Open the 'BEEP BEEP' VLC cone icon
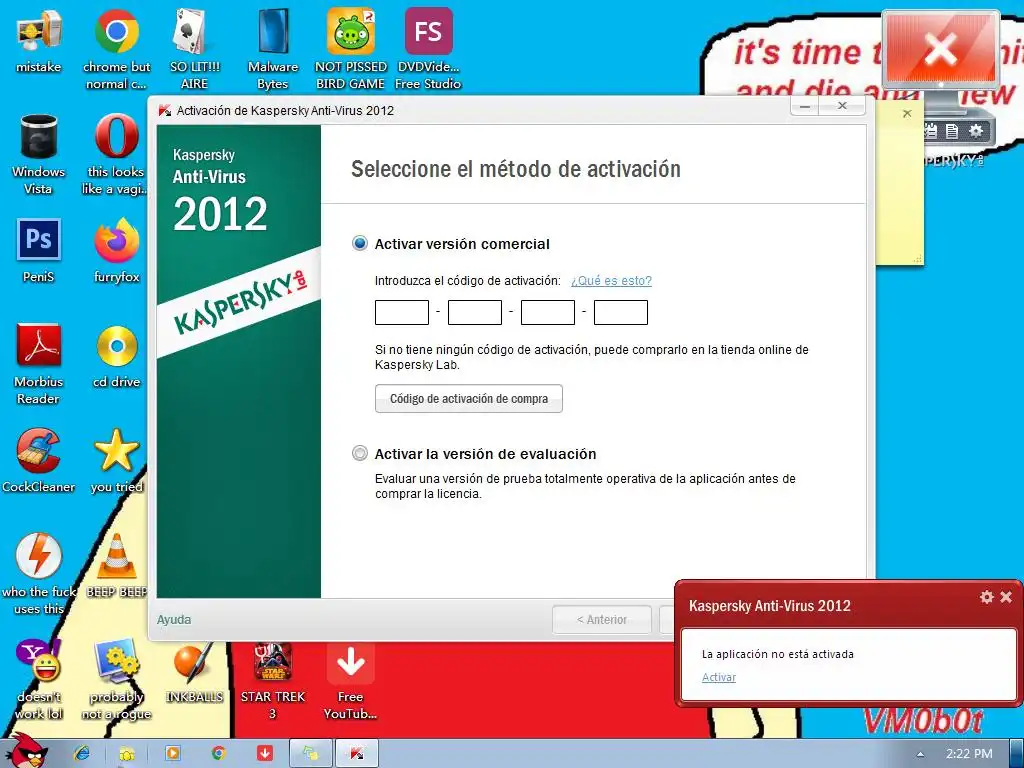The height and width of the screenshot is (768, 1024). coord(116,566)
